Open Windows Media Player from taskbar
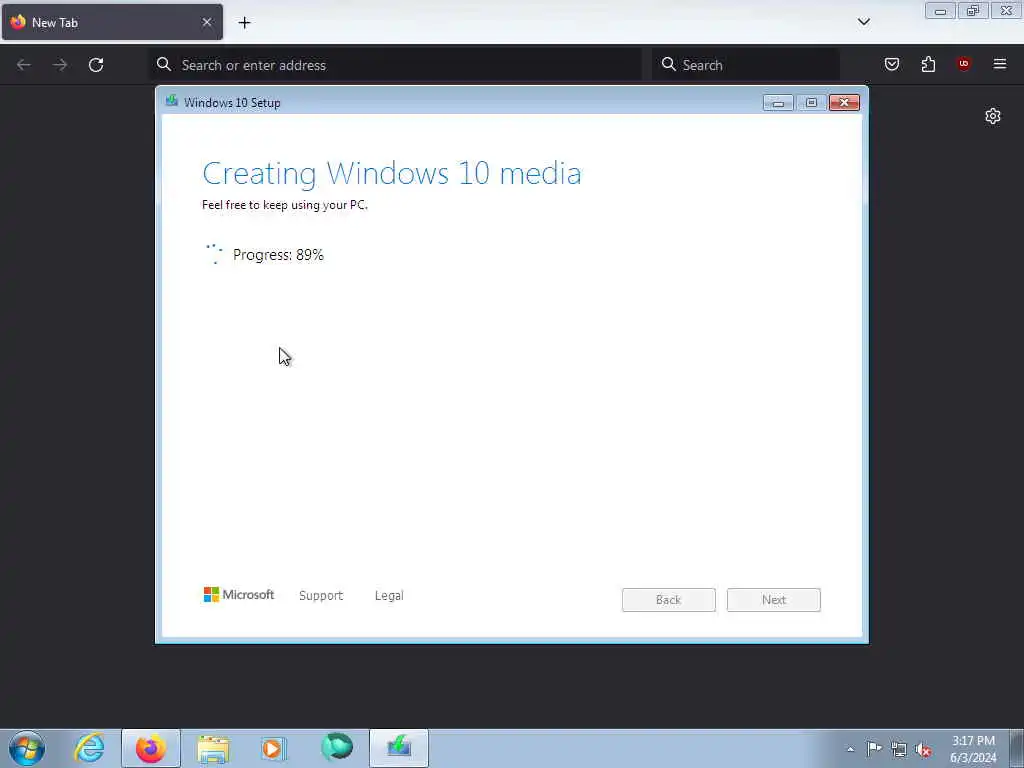1024x768 pixels. tap(274, 748)
